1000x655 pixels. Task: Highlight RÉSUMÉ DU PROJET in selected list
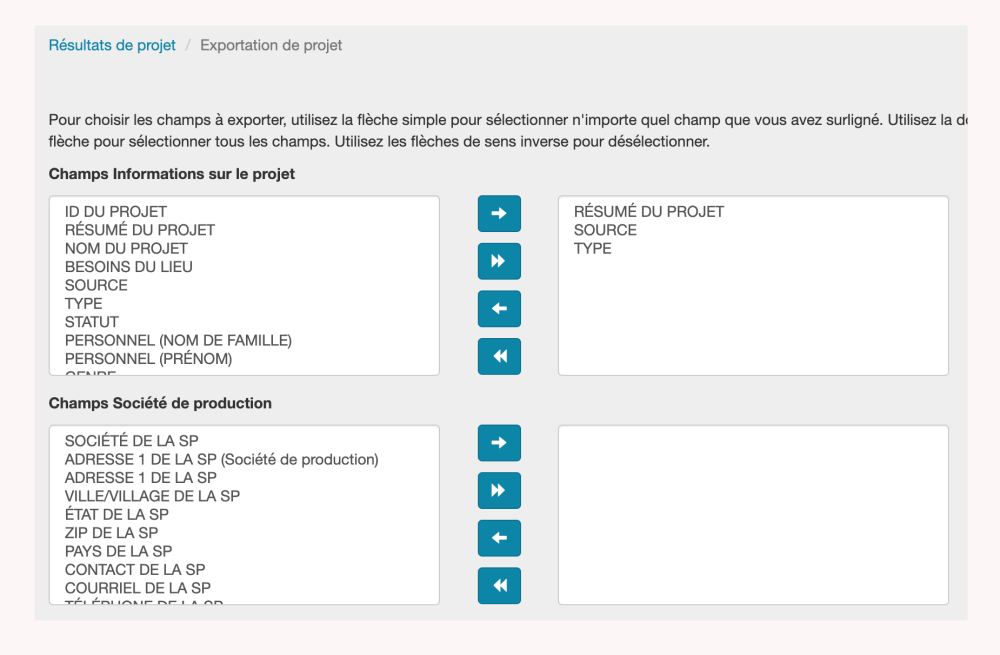[649, 212]
